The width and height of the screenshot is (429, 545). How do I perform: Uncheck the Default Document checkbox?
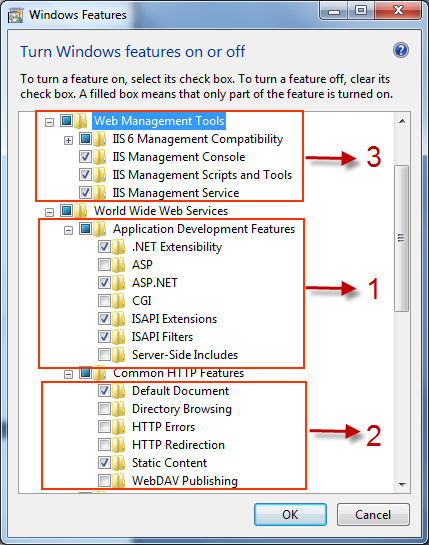click(104, 391)
